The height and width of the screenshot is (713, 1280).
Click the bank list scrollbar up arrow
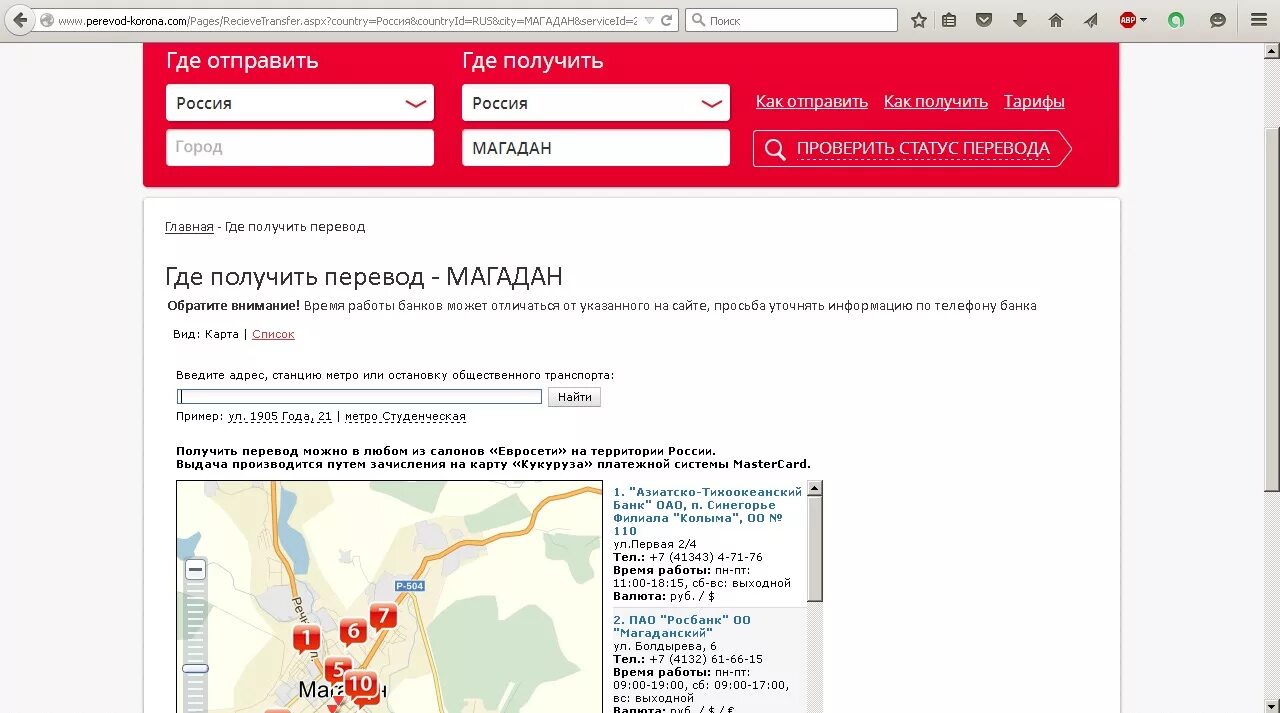[x=815, y=488]
